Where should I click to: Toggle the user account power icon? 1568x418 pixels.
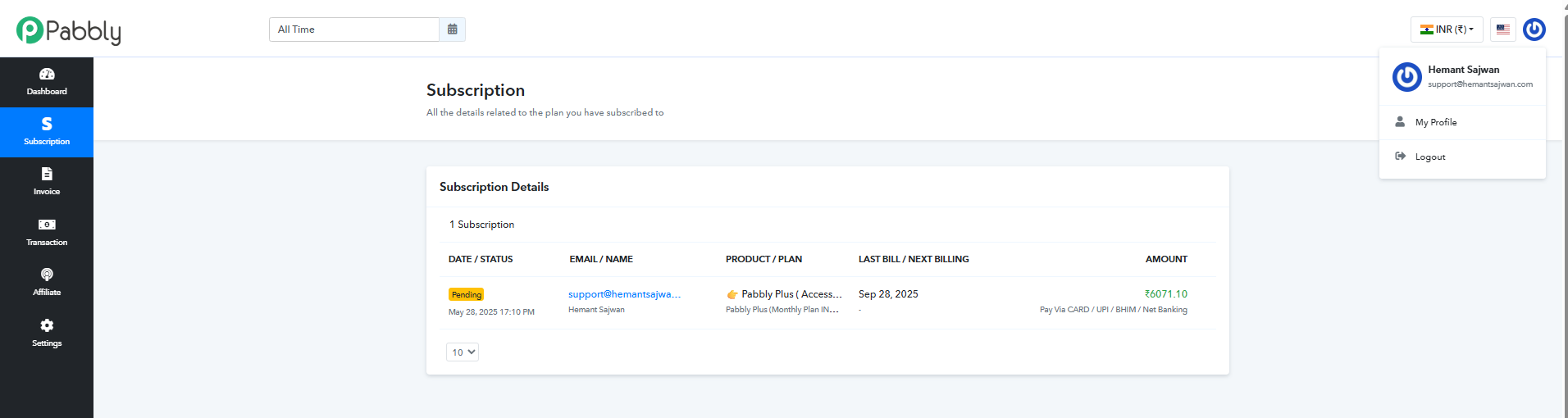coord(1534,30)
